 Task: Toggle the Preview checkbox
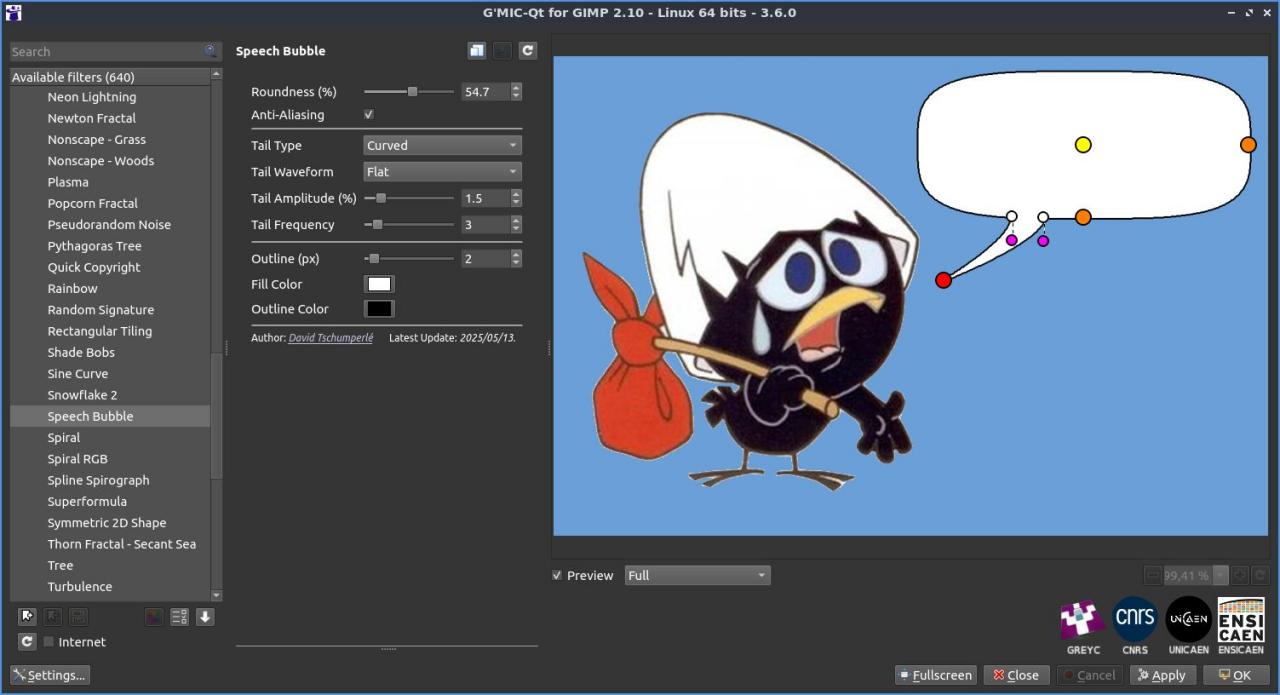coord(557,576)
